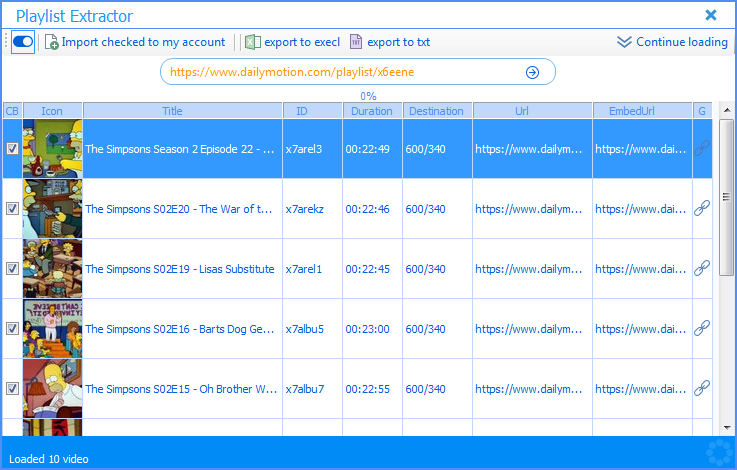Click the 600/340 destination in the S02E19 row
This screenshot has width=737, height=470.
[x=425, y=269]
